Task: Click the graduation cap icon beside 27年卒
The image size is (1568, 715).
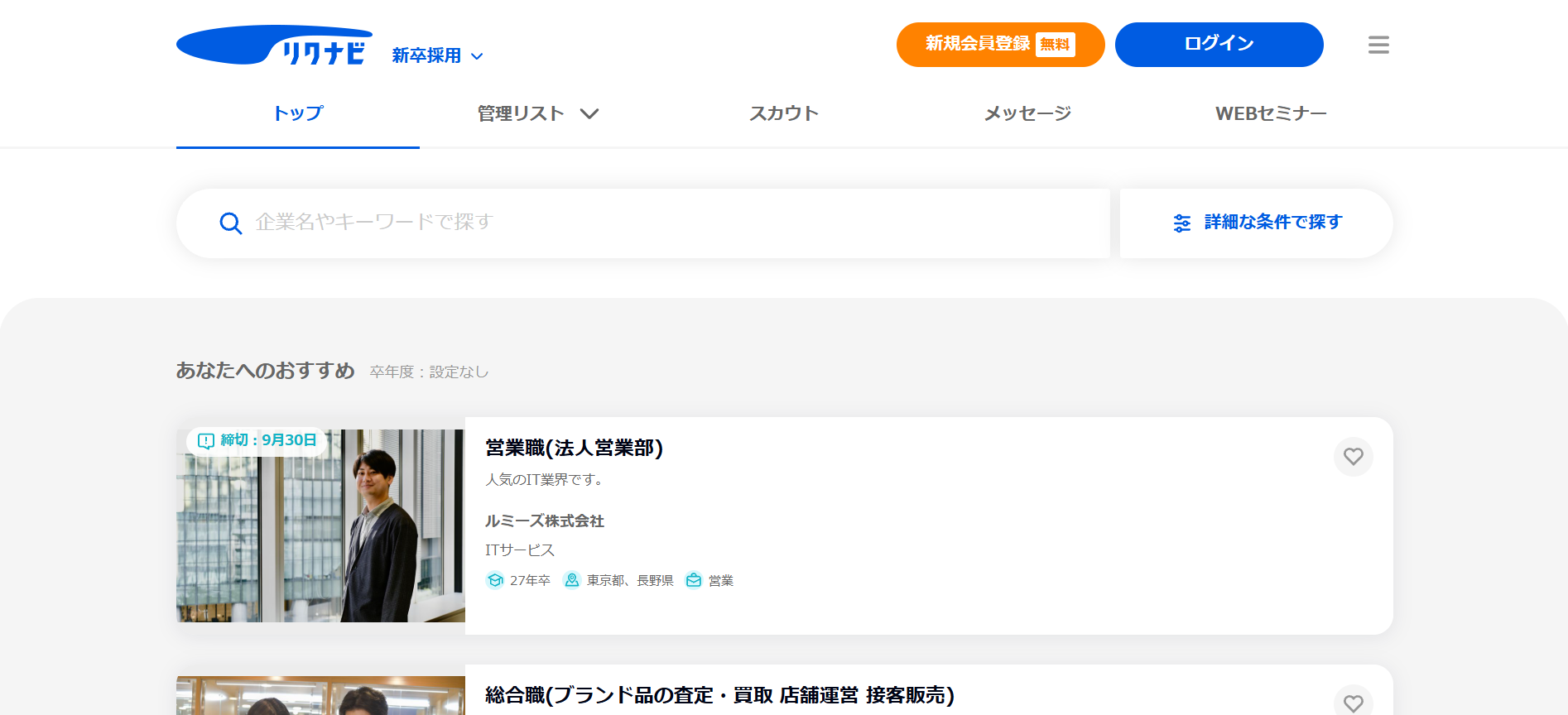Action: click(495, 580)
